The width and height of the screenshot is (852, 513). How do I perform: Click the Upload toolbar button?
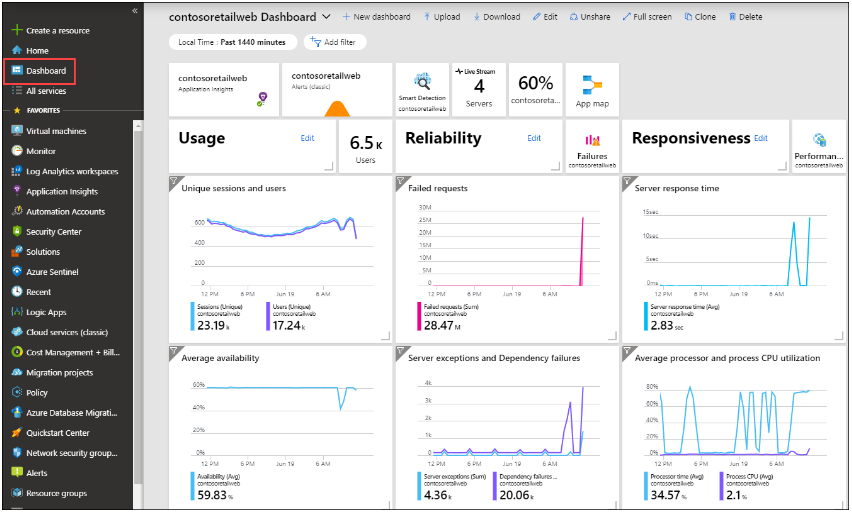[442, 17]
